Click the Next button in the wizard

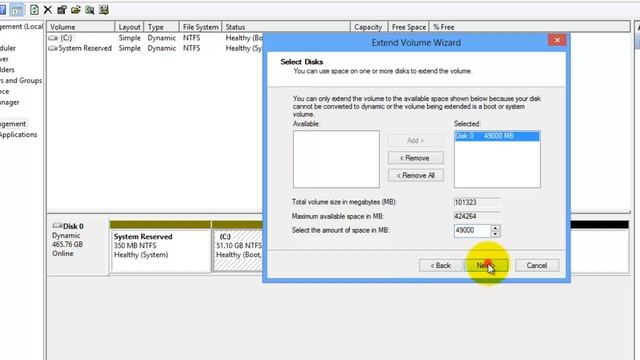486,265
